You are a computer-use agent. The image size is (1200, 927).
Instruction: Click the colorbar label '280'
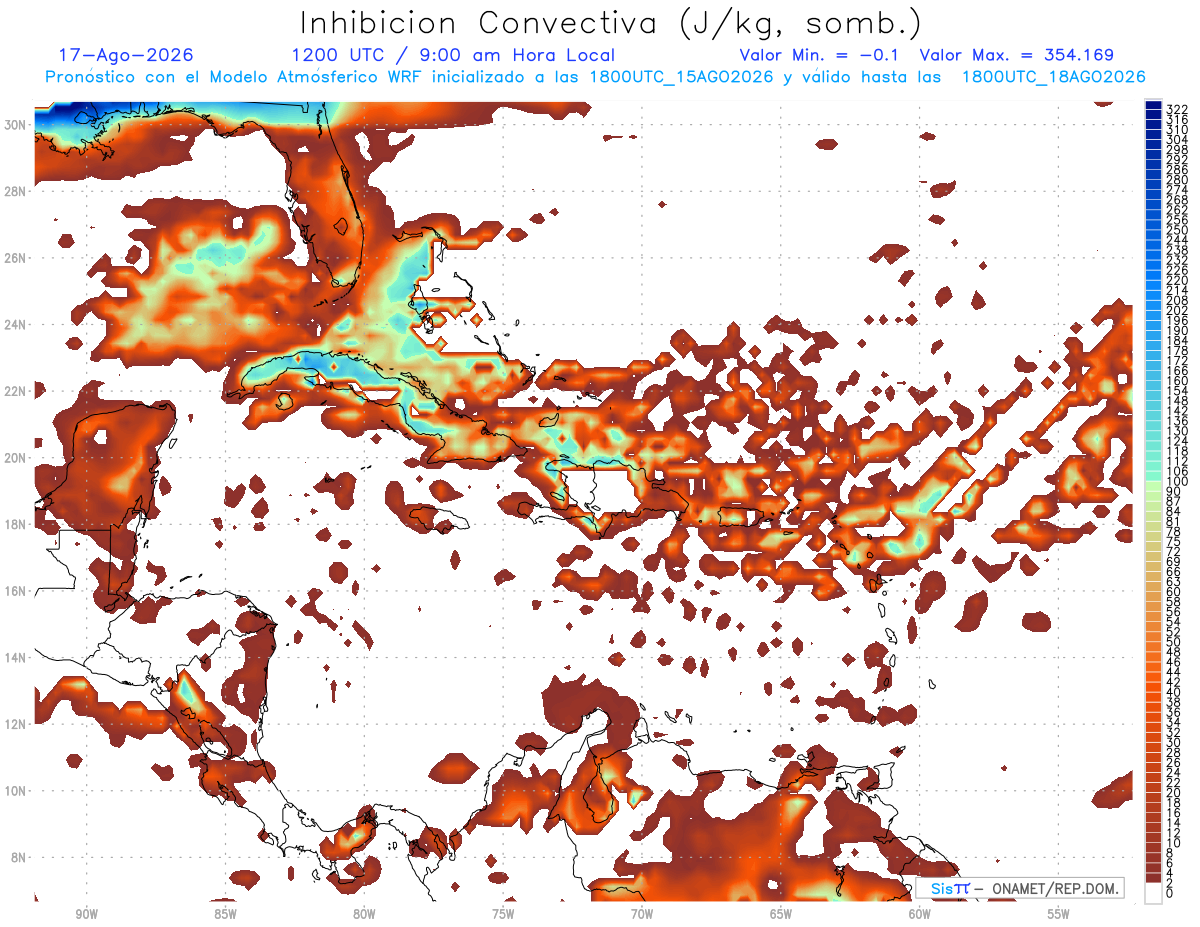tap(1176, 180)
